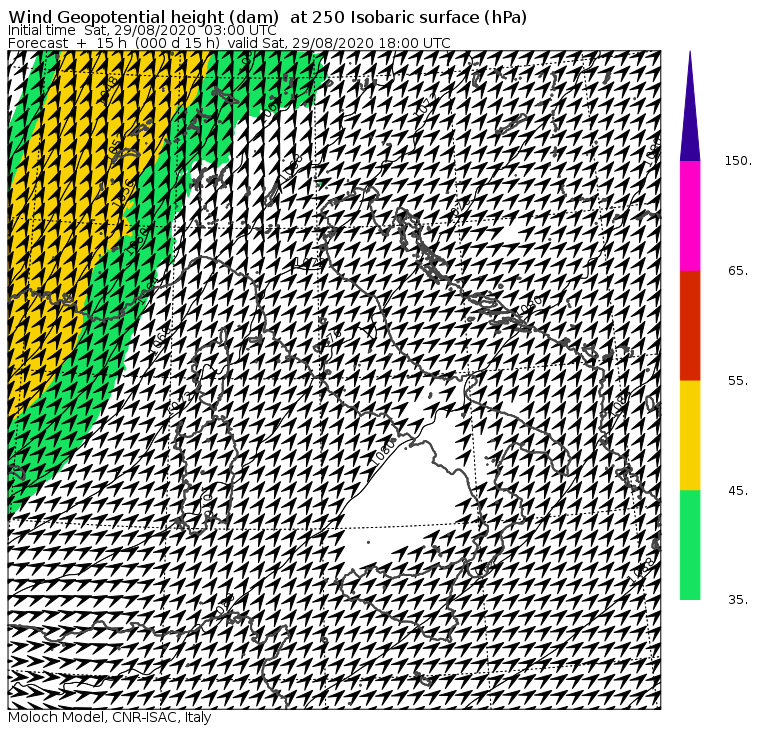Viewport: 760px width, 731px height.
Task: Click the 'Forecast + 15 h' validity line
Action: 229,43
